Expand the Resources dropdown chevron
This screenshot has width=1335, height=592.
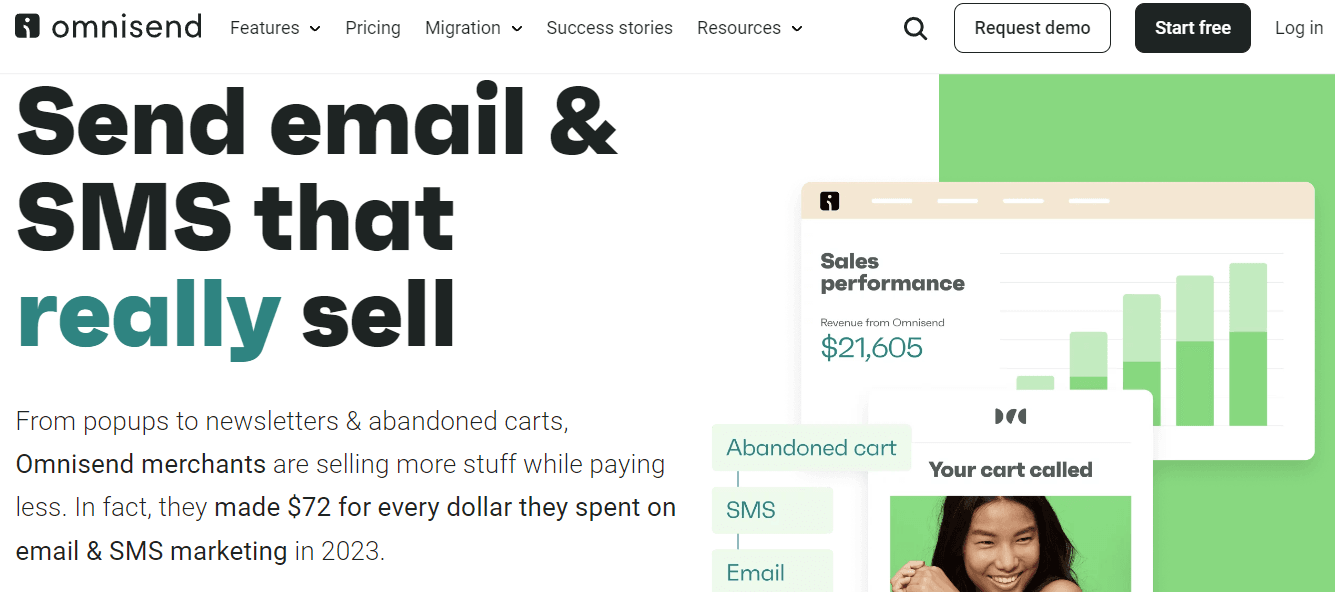coord(797,29)
